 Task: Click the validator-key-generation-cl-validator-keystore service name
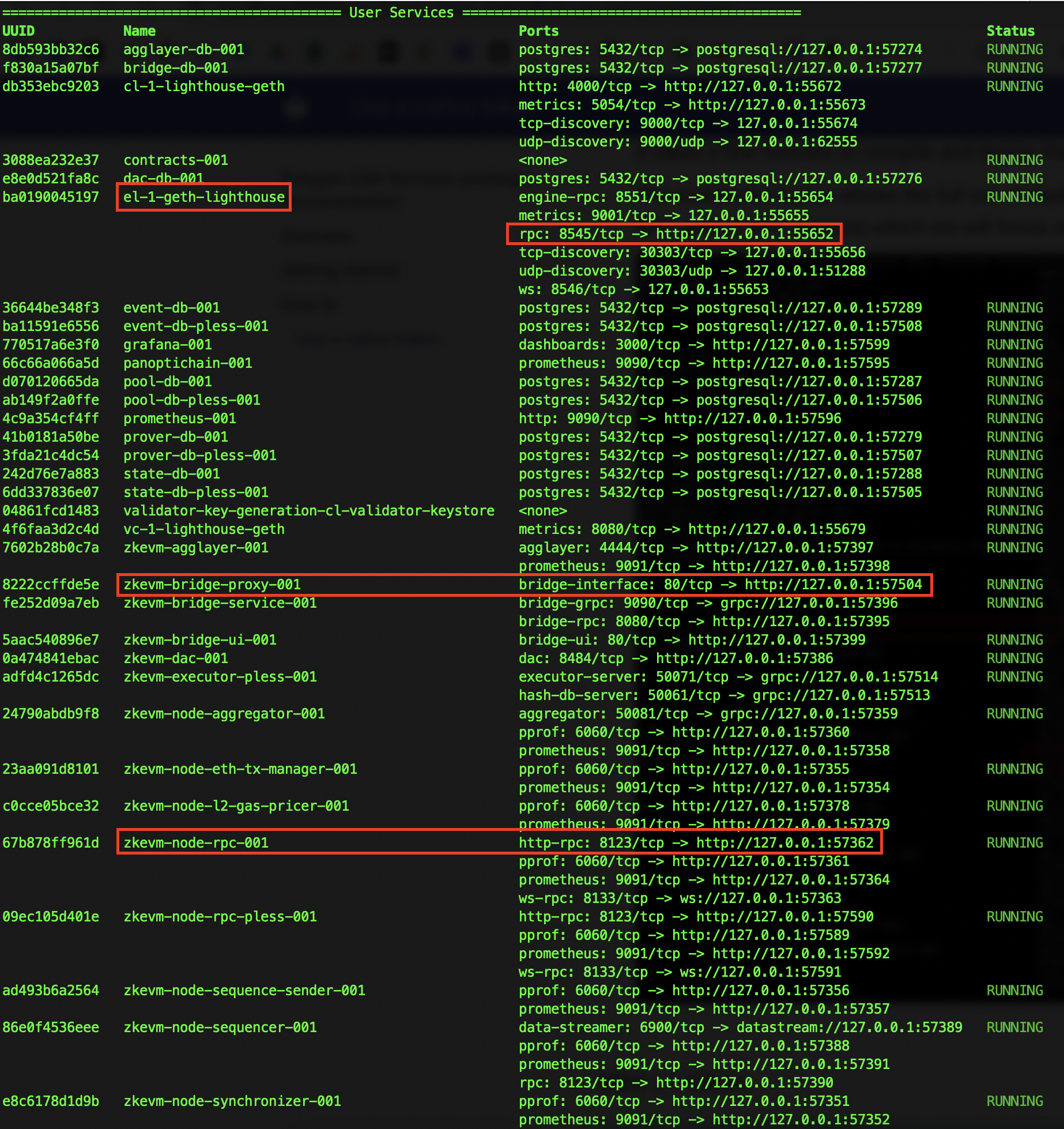(308, 511)
